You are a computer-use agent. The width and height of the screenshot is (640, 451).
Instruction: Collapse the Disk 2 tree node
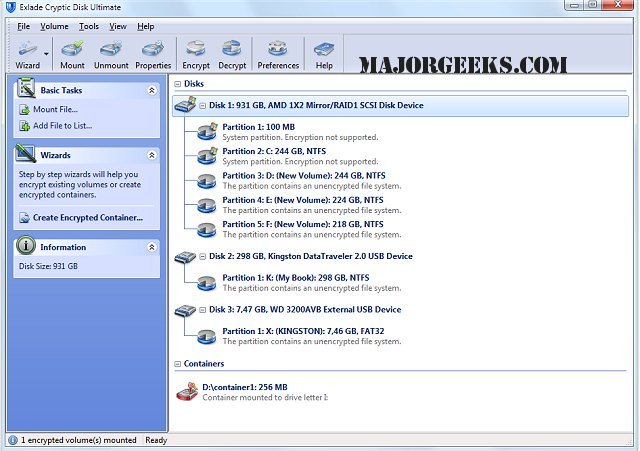coord(202,257)
